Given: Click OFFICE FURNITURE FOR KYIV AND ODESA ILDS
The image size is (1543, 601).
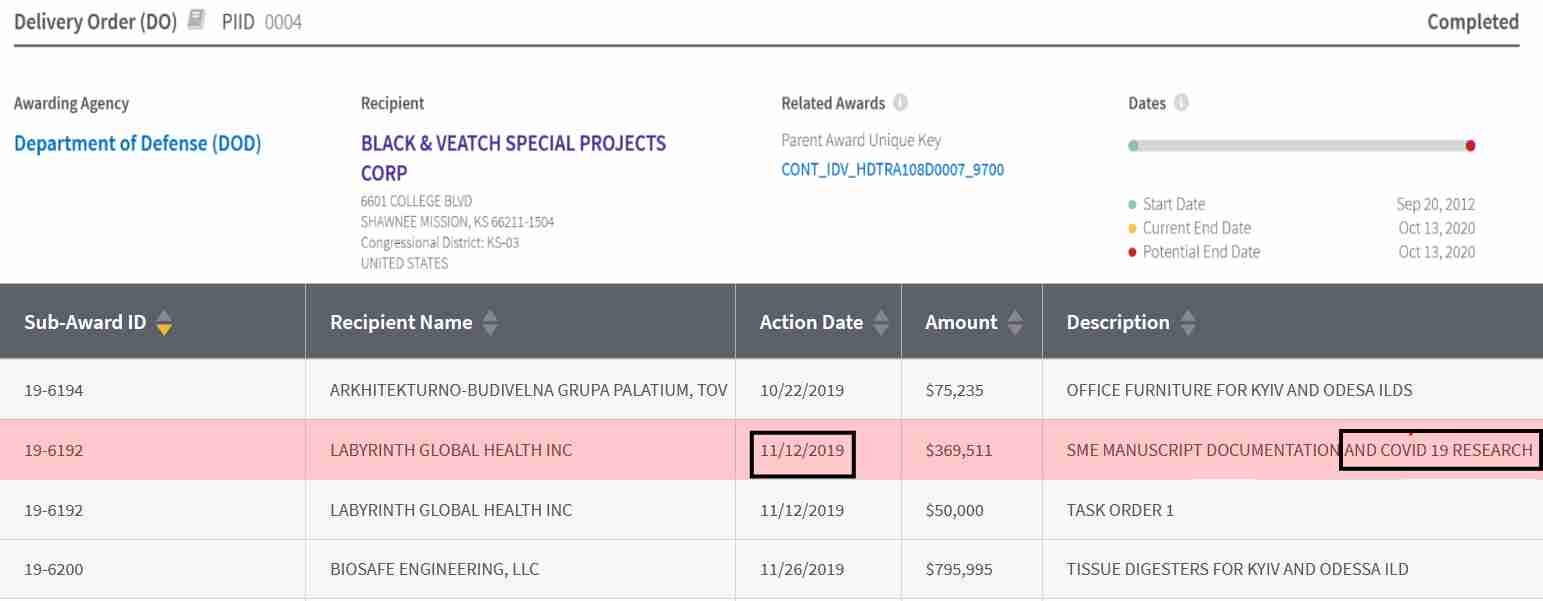Looking at the screenshot, I should tap(1239, 390).
